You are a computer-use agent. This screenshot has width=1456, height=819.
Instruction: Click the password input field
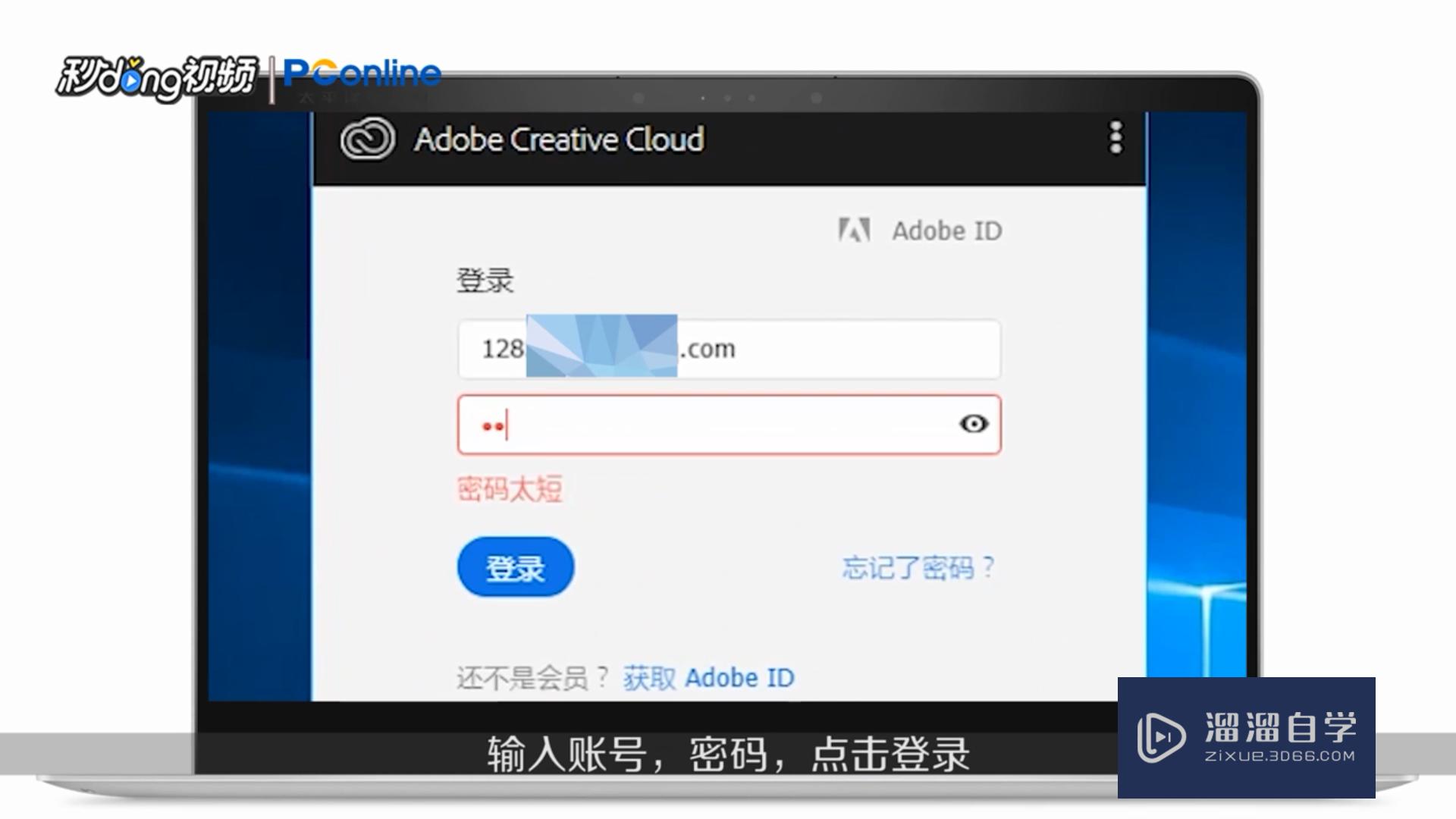pos(729,425)
